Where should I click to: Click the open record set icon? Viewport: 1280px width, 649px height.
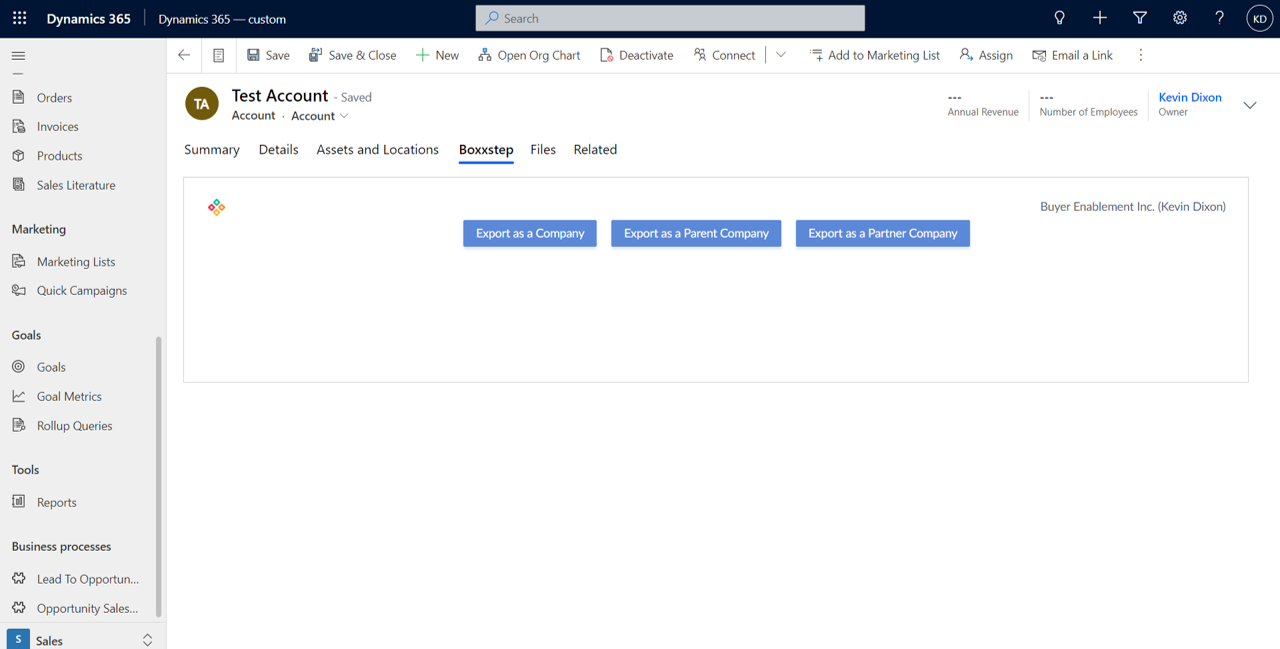click(218, 55)
